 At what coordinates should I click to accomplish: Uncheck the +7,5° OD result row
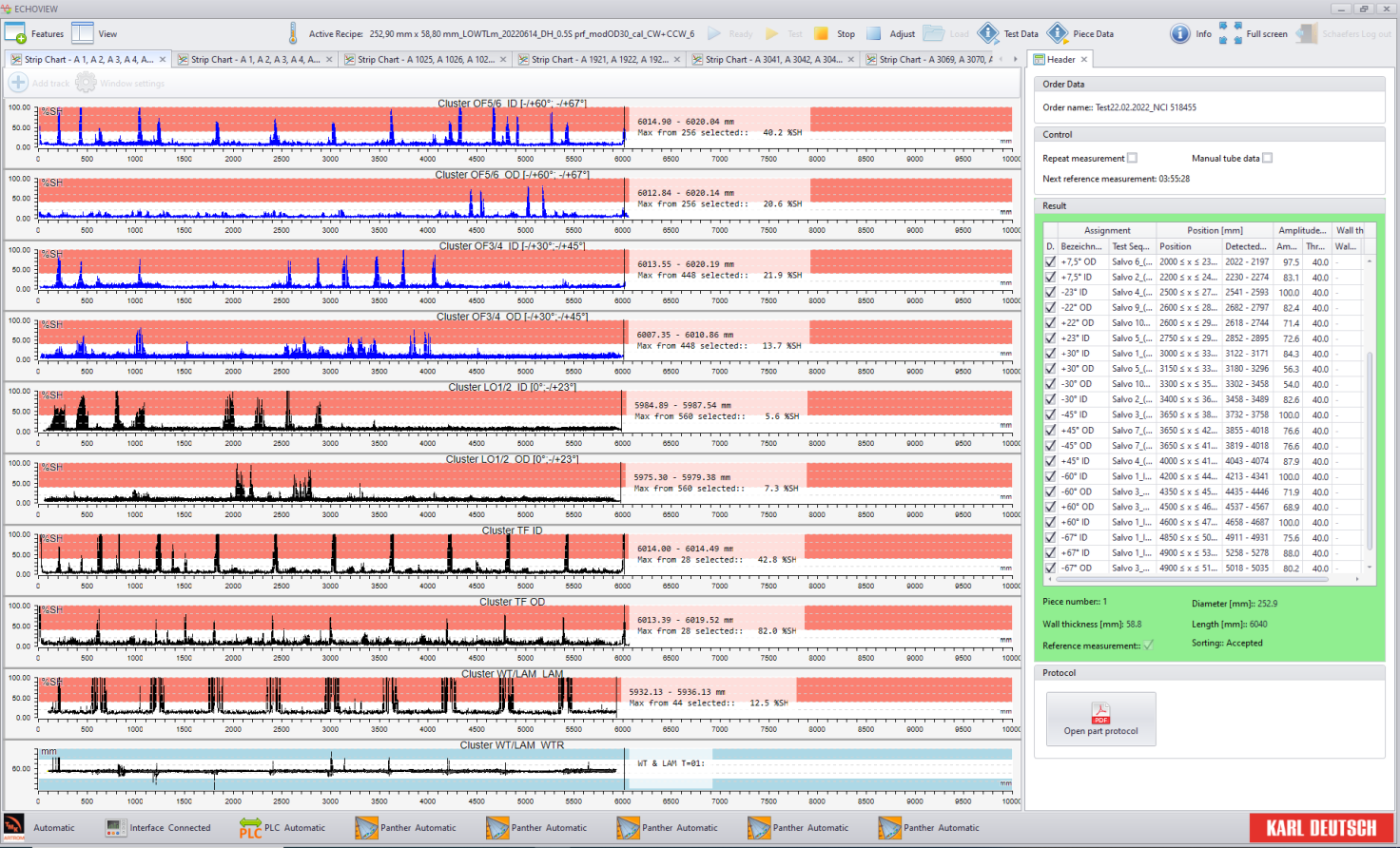(x=1050, y=262)
